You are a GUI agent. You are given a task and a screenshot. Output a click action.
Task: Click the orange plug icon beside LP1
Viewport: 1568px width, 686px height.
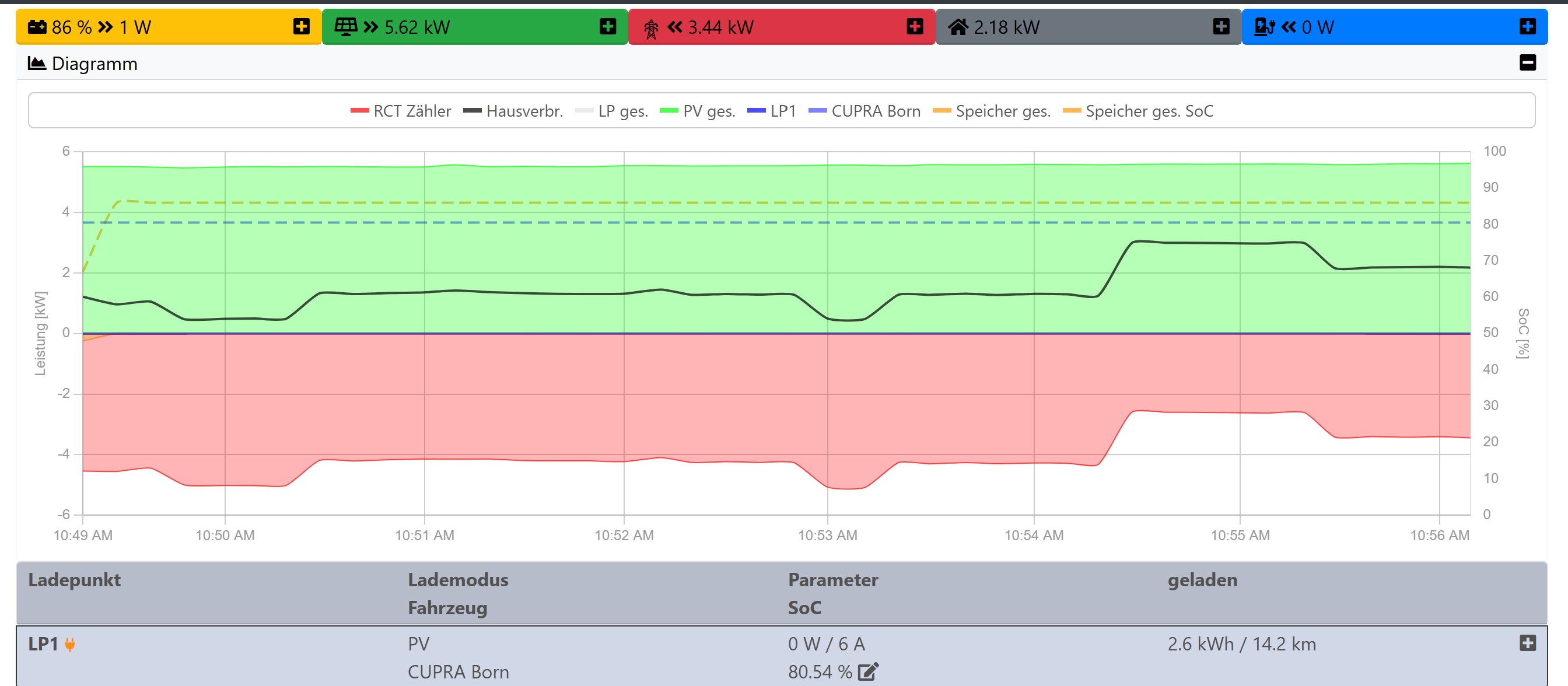coord(70,645)
